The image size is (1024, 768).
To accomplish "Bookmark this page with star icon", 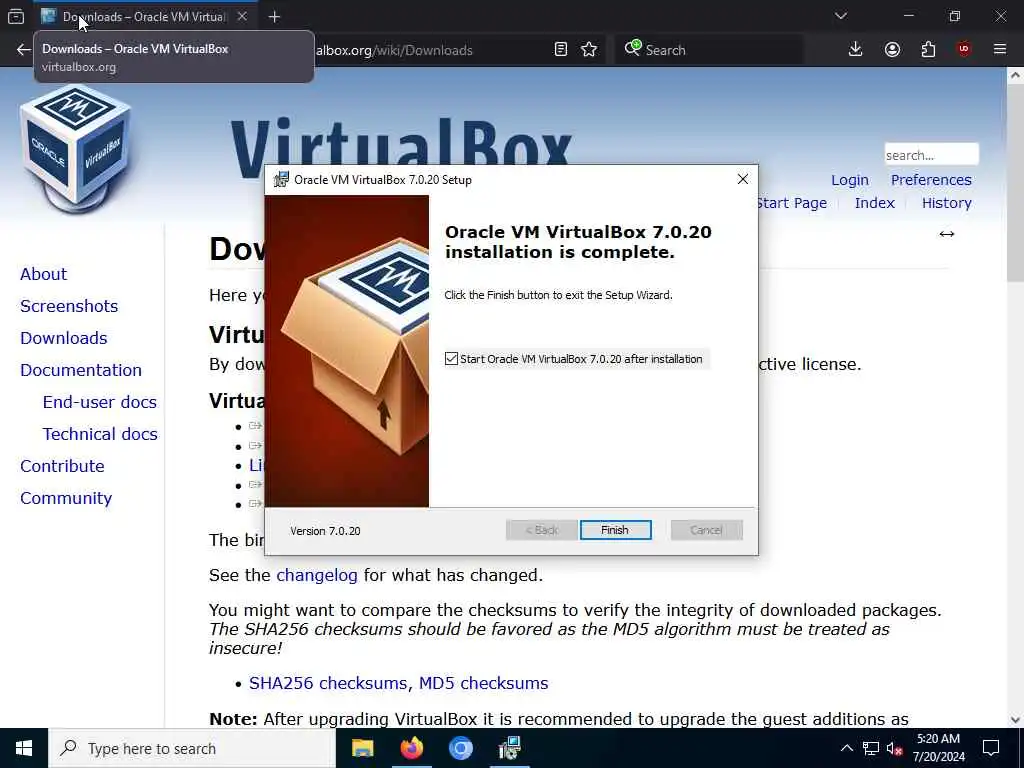I will tap(589, 50).
